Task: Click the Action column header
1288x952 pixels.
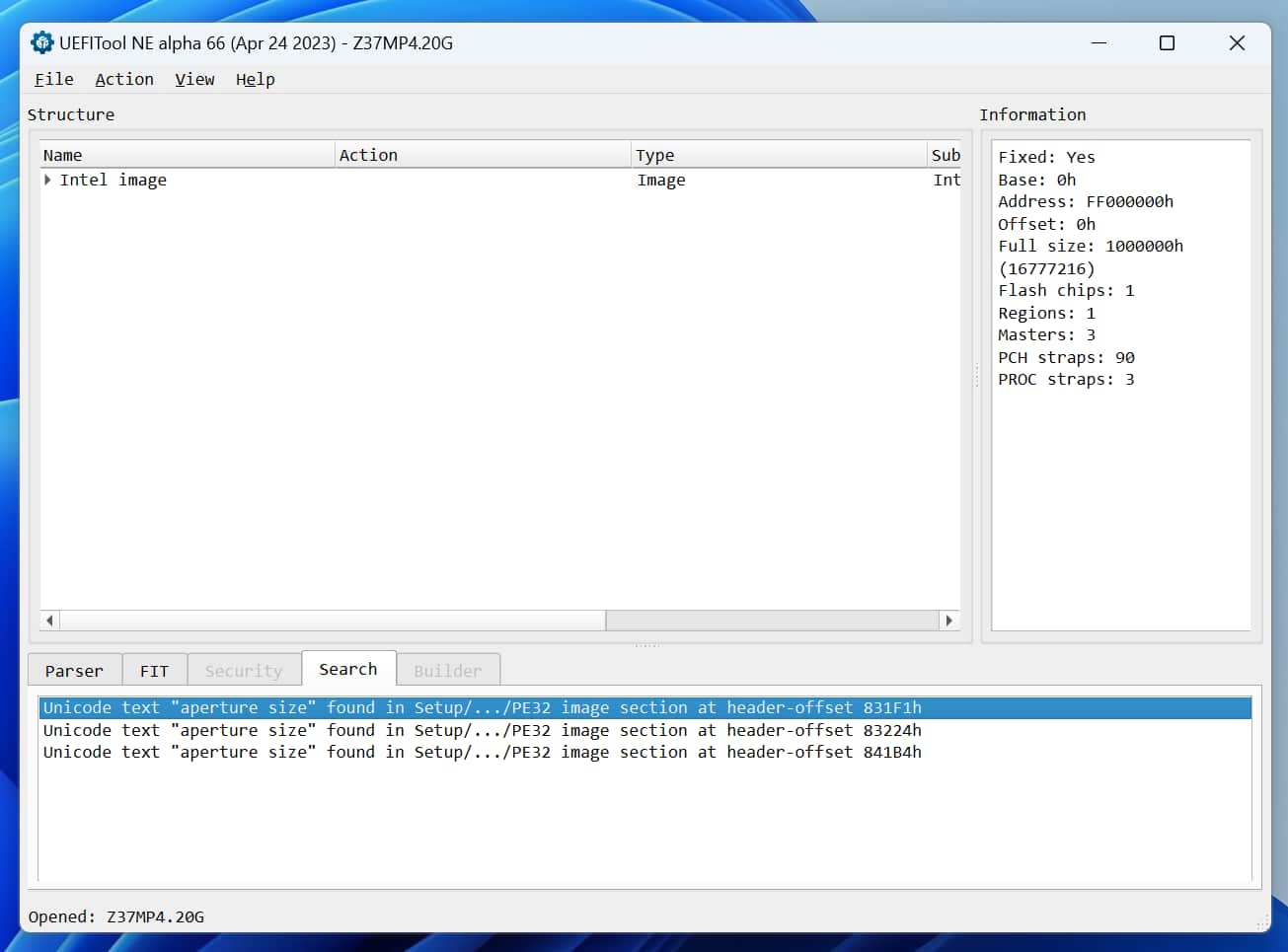Action: 482,155
